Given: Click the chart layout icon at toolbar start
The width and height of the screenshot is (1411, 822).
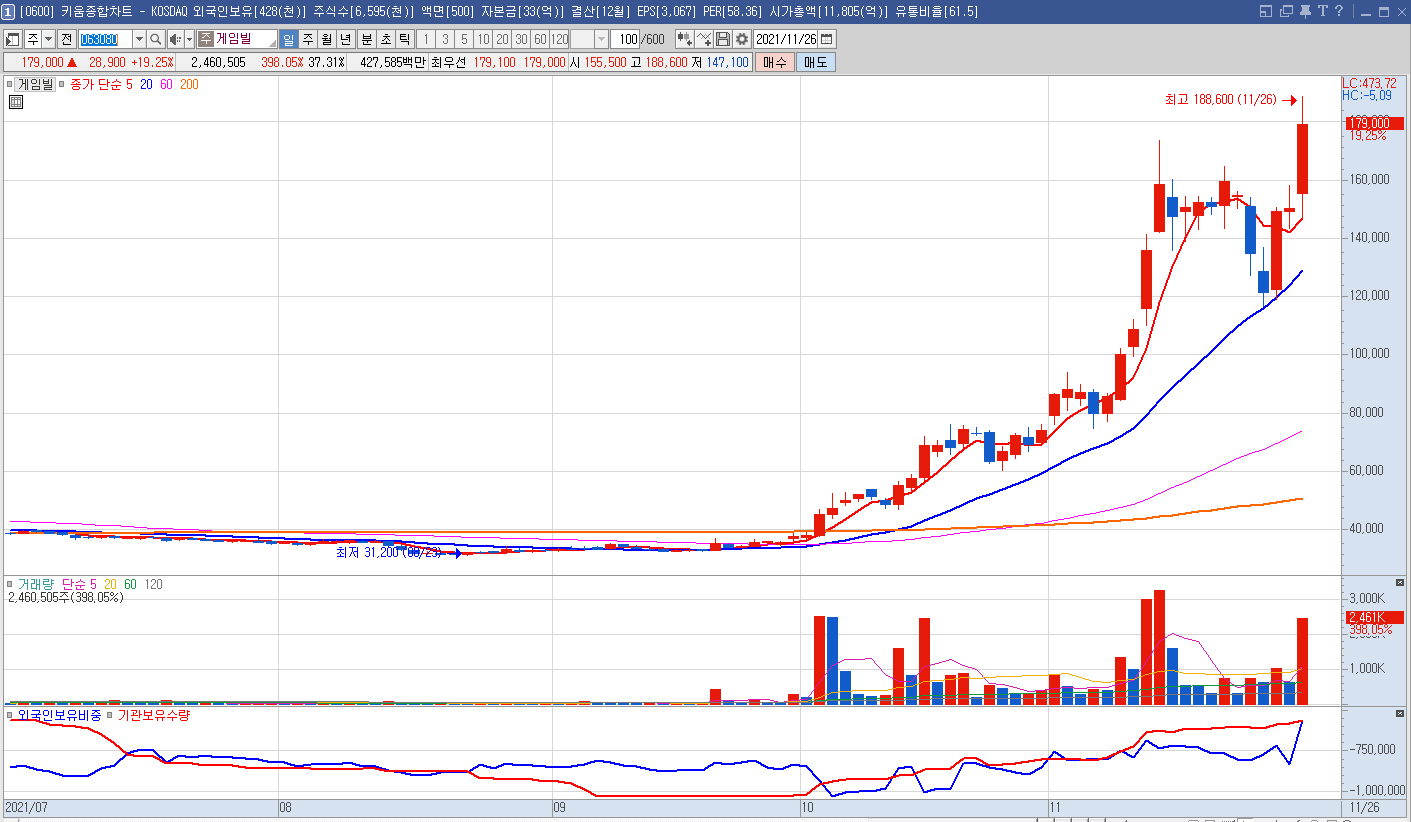Looking at the screenshot, I should tap(13, 39).
